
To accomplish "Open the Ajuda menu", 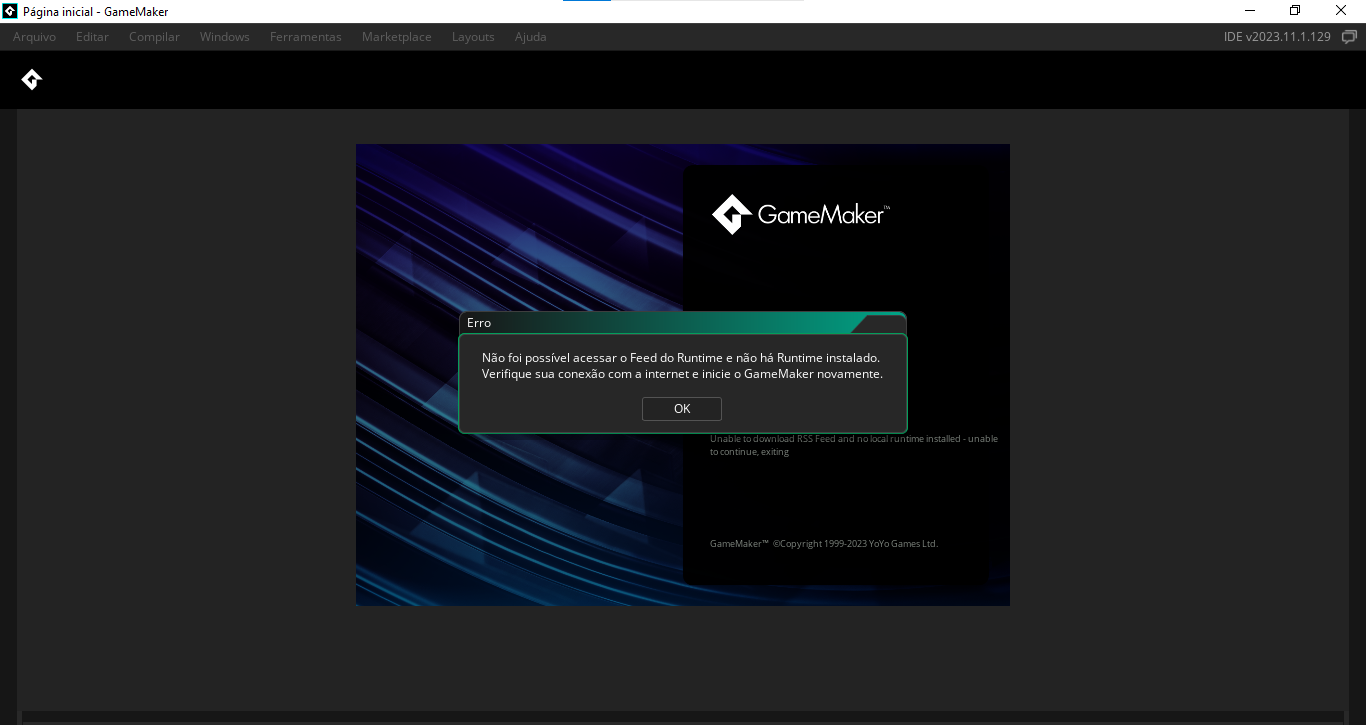I will click(531, 37).
